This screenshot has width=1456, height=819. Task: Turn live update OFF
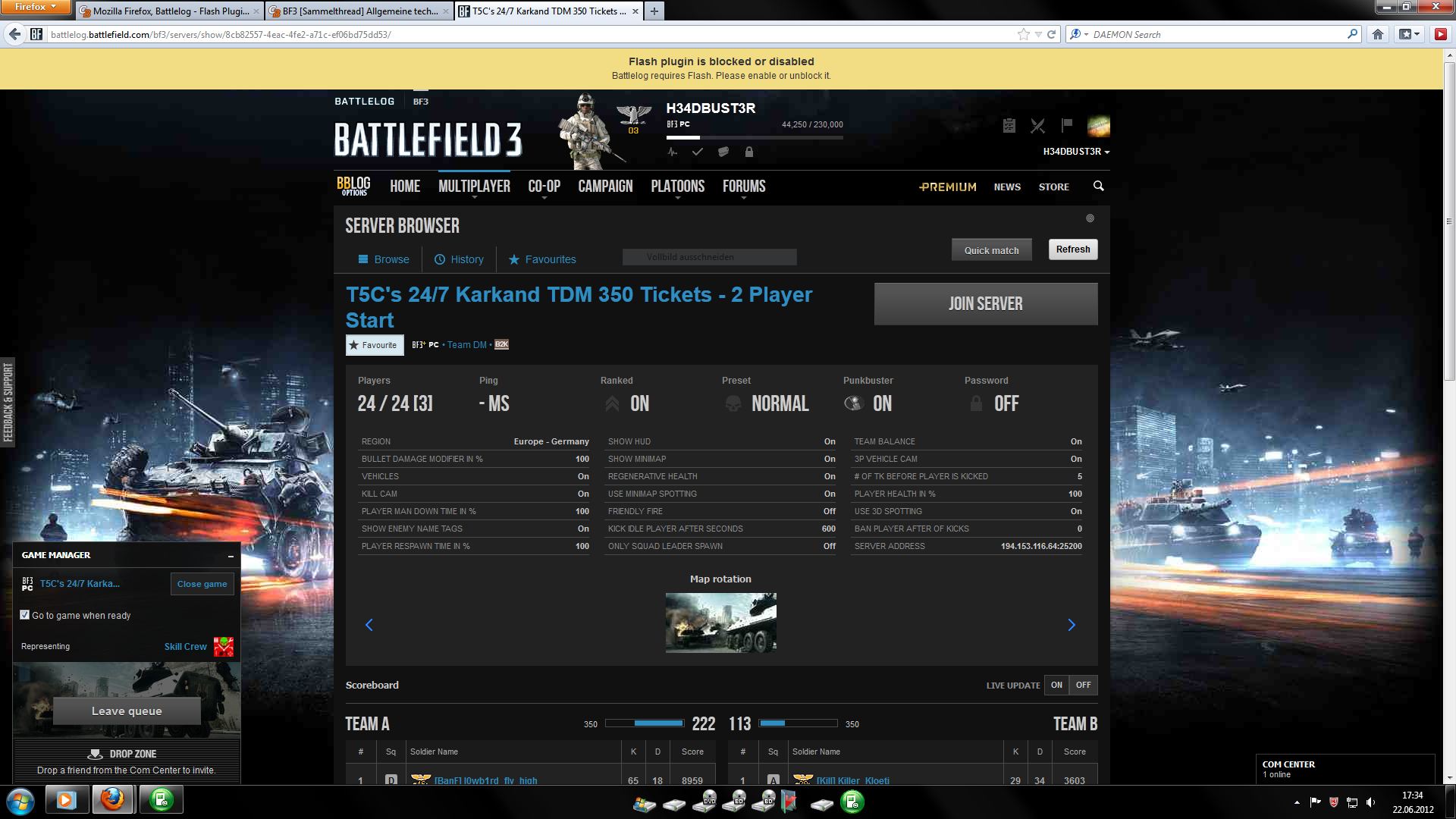coord(1083,685)
